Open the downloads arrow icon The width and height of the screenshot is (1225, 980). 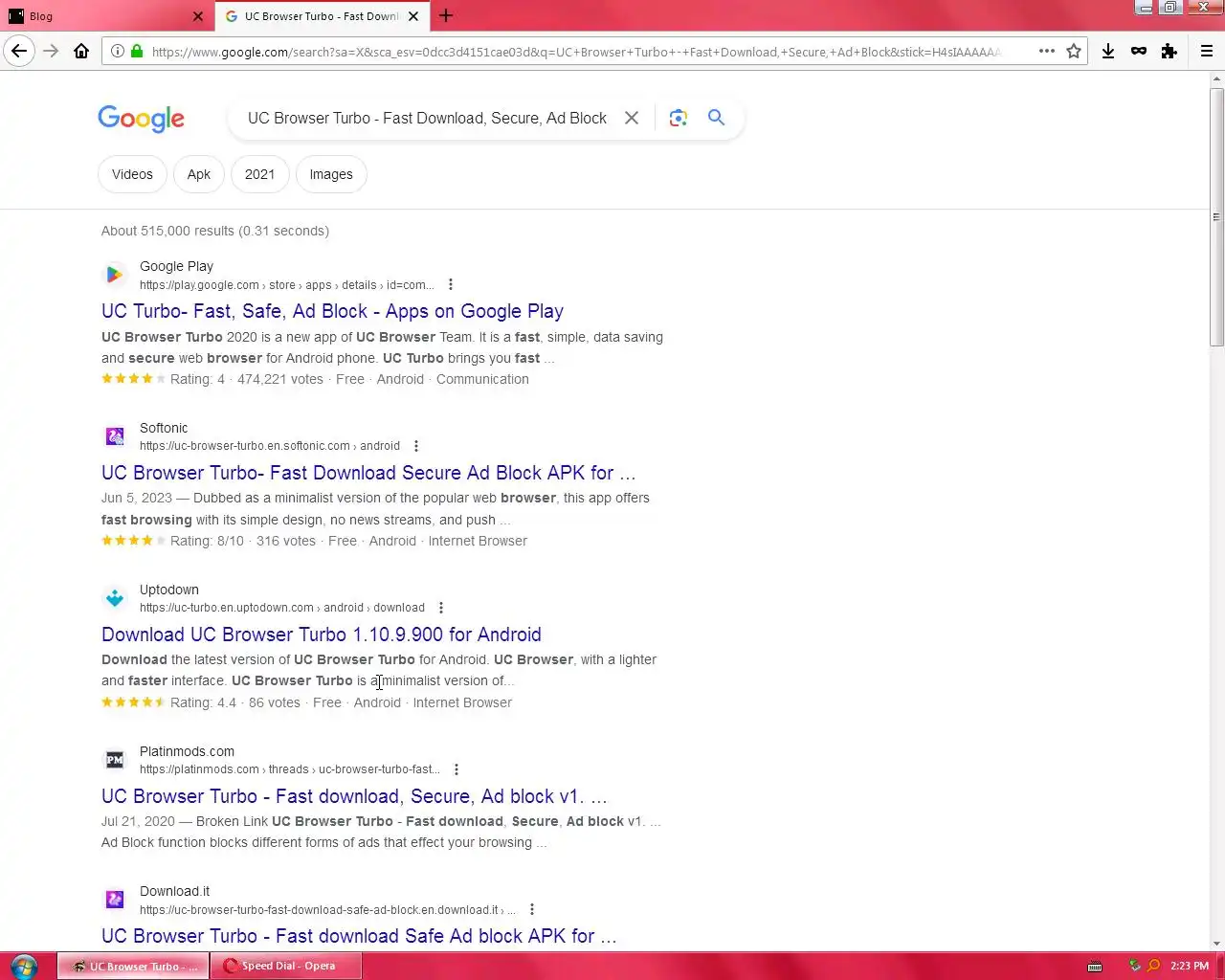coord(1108,52)
